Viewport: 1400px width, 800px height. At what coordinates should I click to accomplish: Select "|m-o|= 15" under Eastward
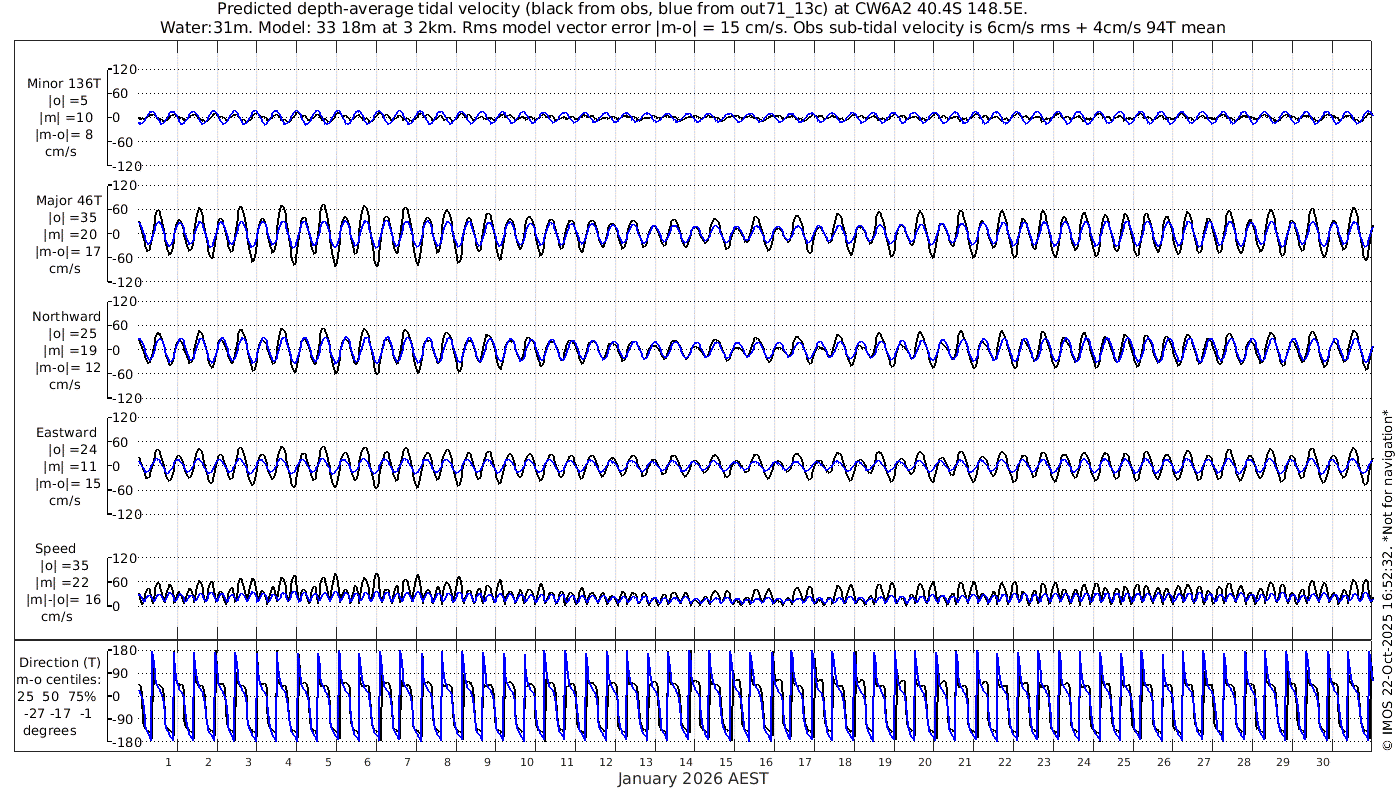pyautogui.click(x=68, y=484)
